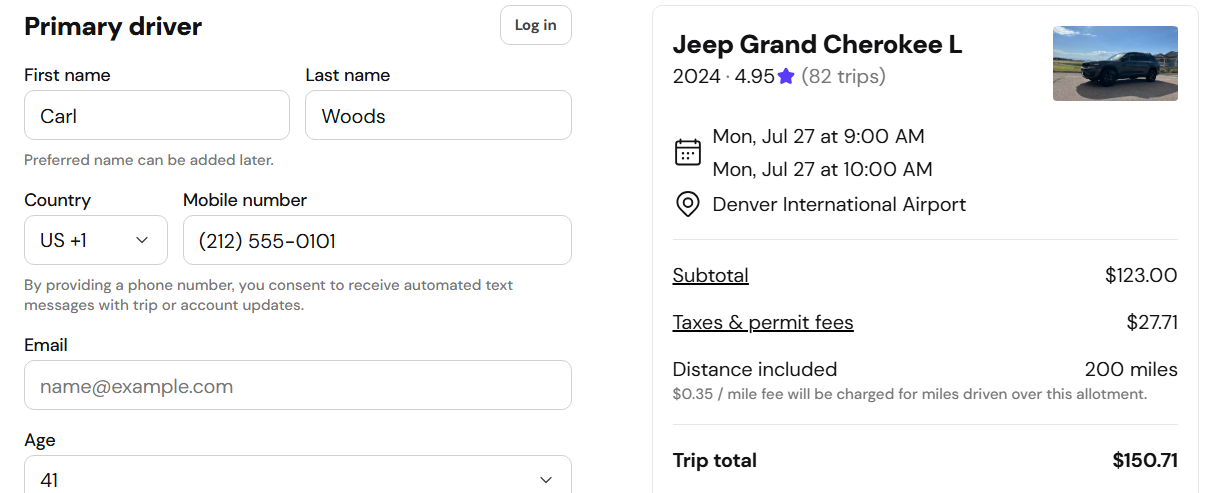Expand the Age dropdown showing 41
The height and width of the screenshot is (493, 1207).
point(298,475)
